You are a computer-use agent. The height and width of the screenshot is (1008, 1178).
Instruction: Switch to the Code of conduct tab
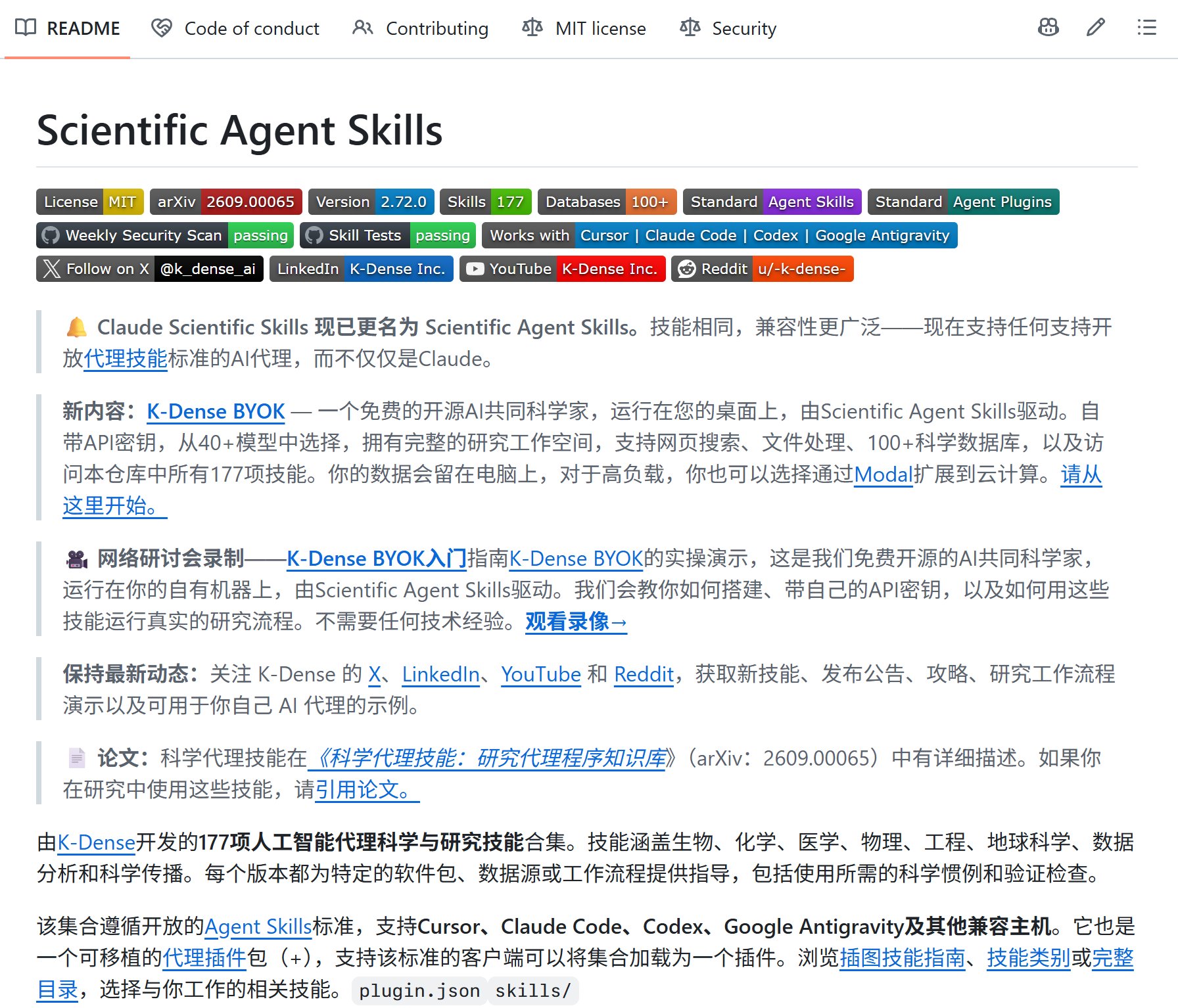pos(235,28)
